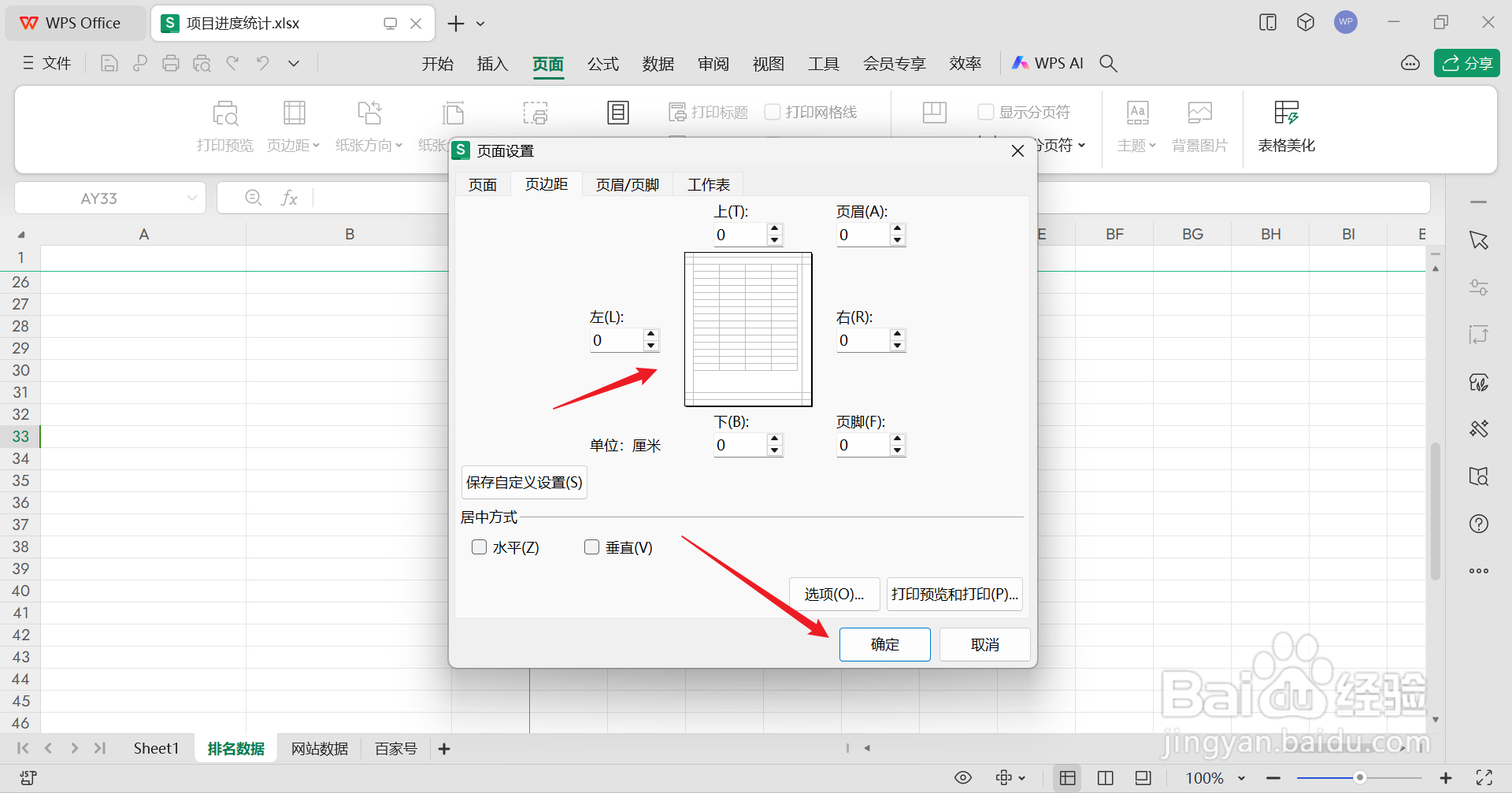Switch to page break view icon in status bar
Image resolution: width=1512 pixels, height=793 pixels.
(1106, 778)
